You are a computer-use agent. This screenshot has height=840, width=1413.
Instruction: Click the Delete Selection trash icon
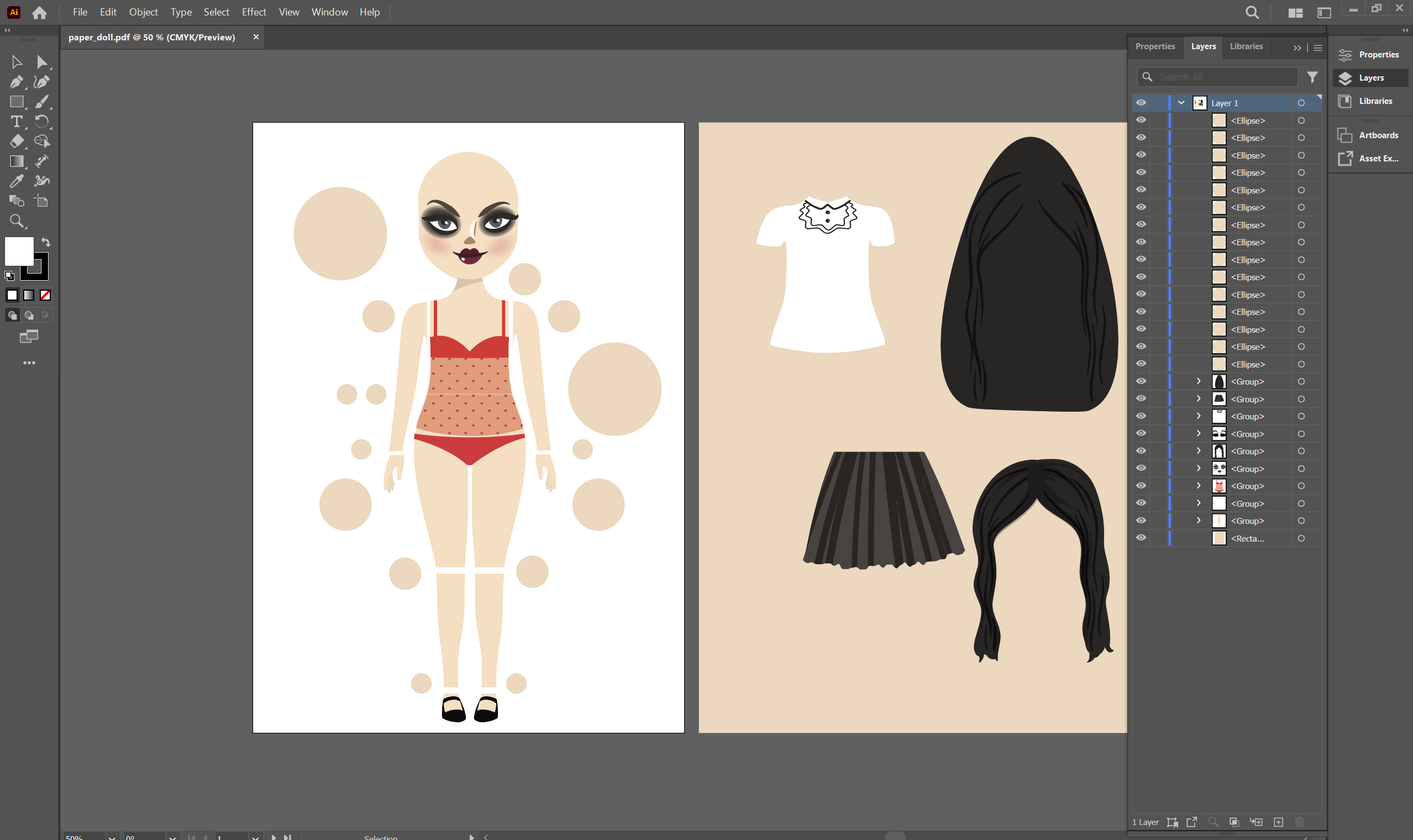point(1299,822)
